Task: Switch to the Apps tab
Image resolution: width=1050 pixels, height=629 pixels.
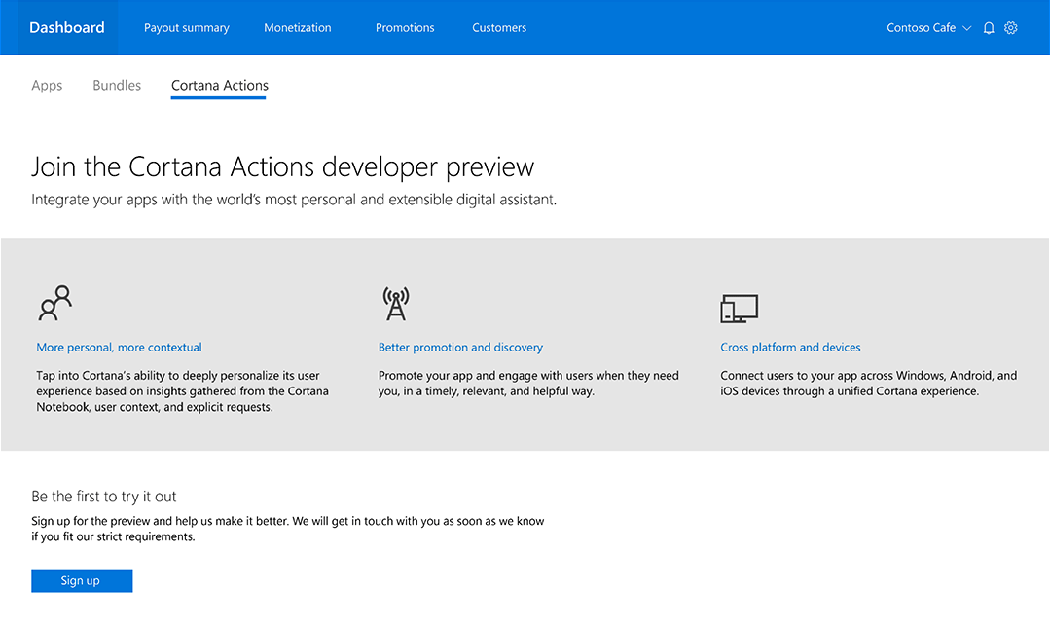Action: (47, 86)
